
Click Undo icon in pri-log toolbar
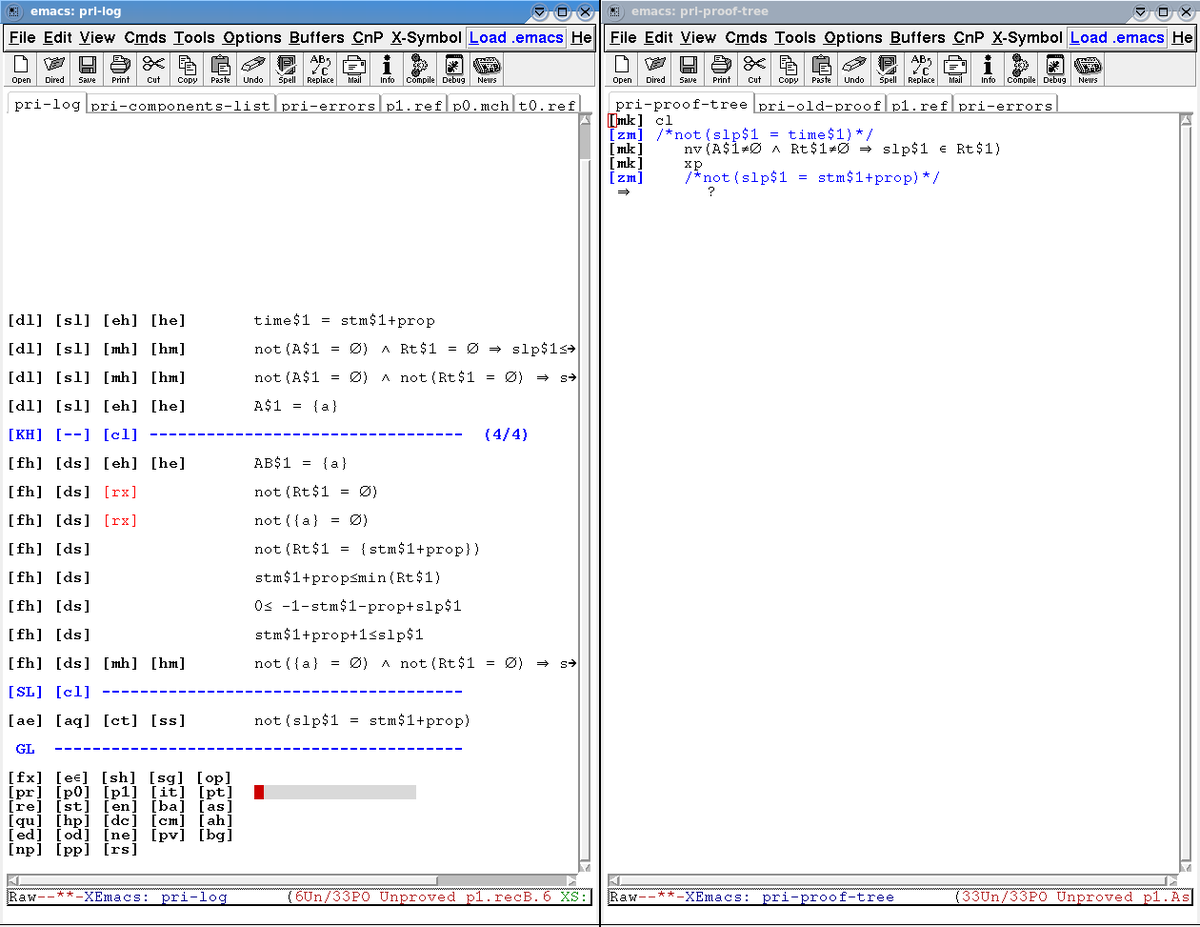[x=253, y=68]
